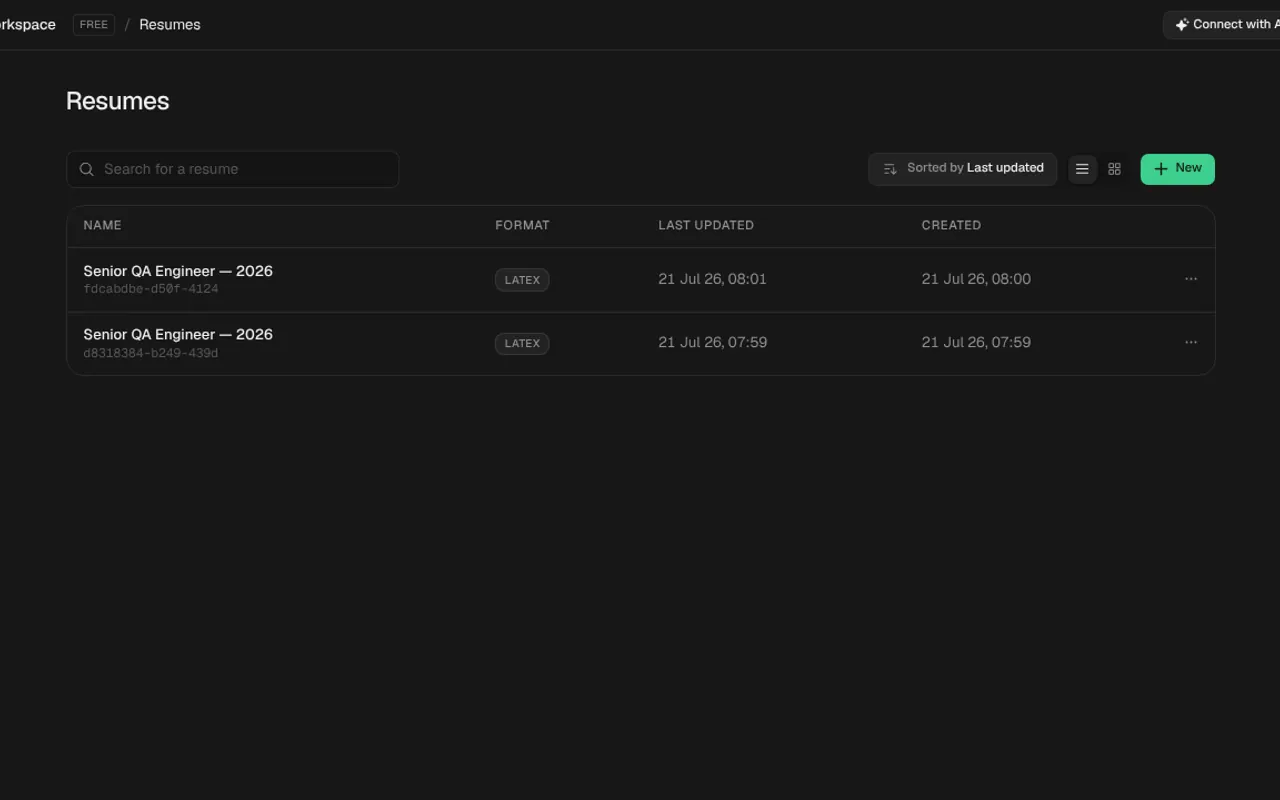This screenshot has width=1280, height=800.
Task: Open more options for resume d8318384-b249-439d
Action: point(1191,342)
